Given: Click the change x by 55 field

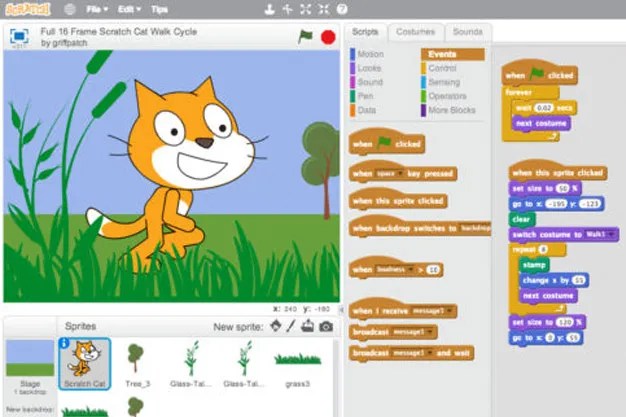Looking at the screenshot, I should coord(578,280).
